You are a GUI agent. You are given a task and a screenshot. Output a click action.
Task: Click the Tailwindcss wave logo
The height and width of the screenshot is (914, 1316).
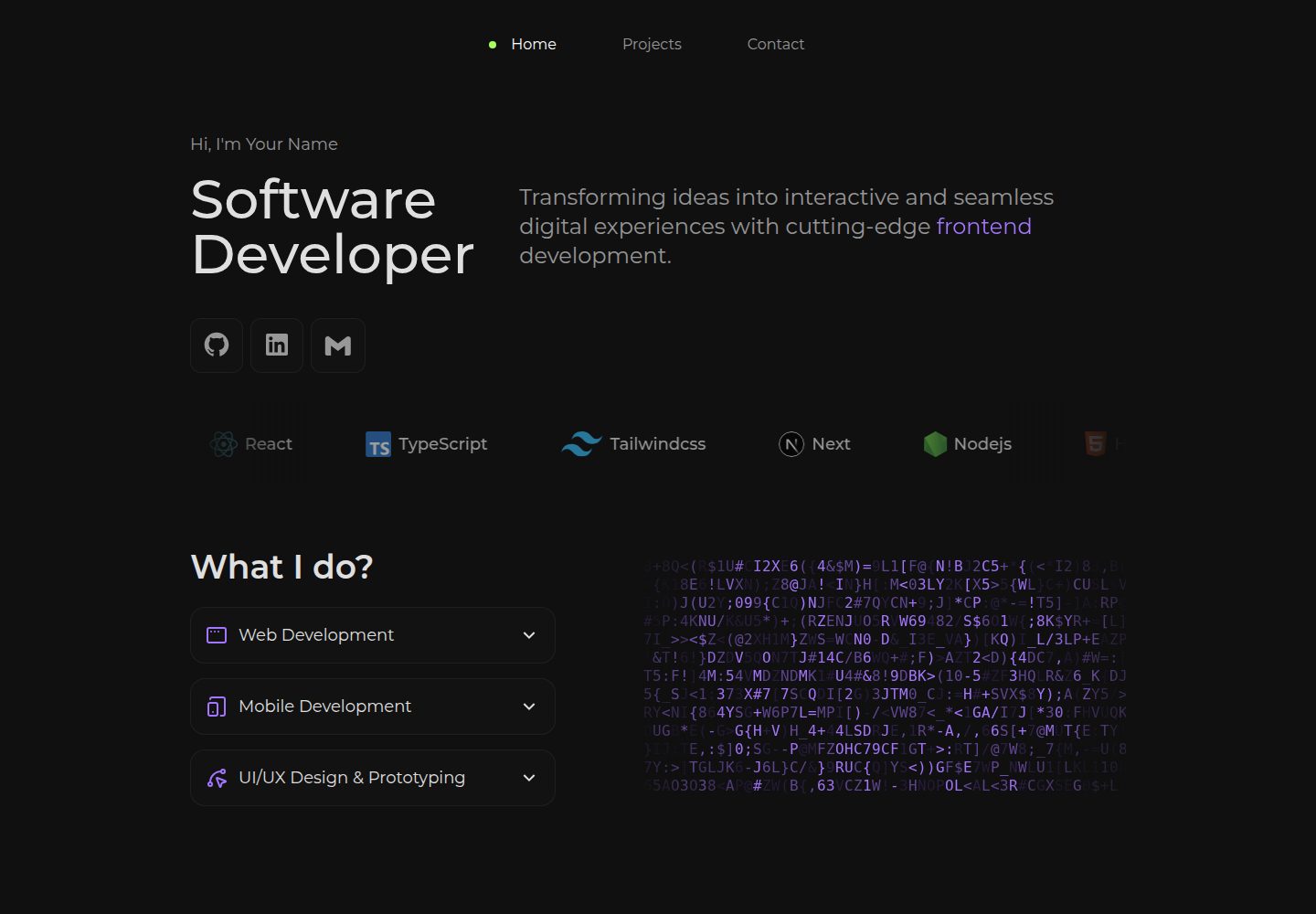pos(581,444)
